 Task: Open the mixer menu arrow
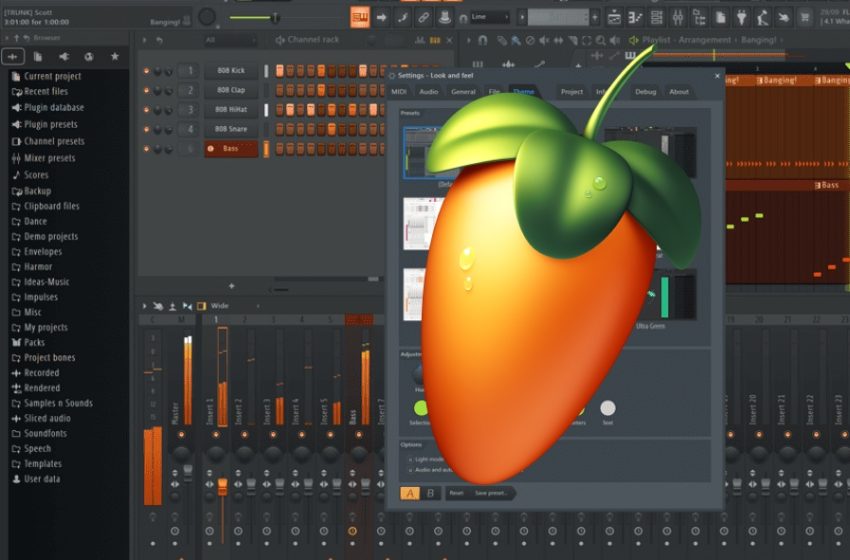144,306
